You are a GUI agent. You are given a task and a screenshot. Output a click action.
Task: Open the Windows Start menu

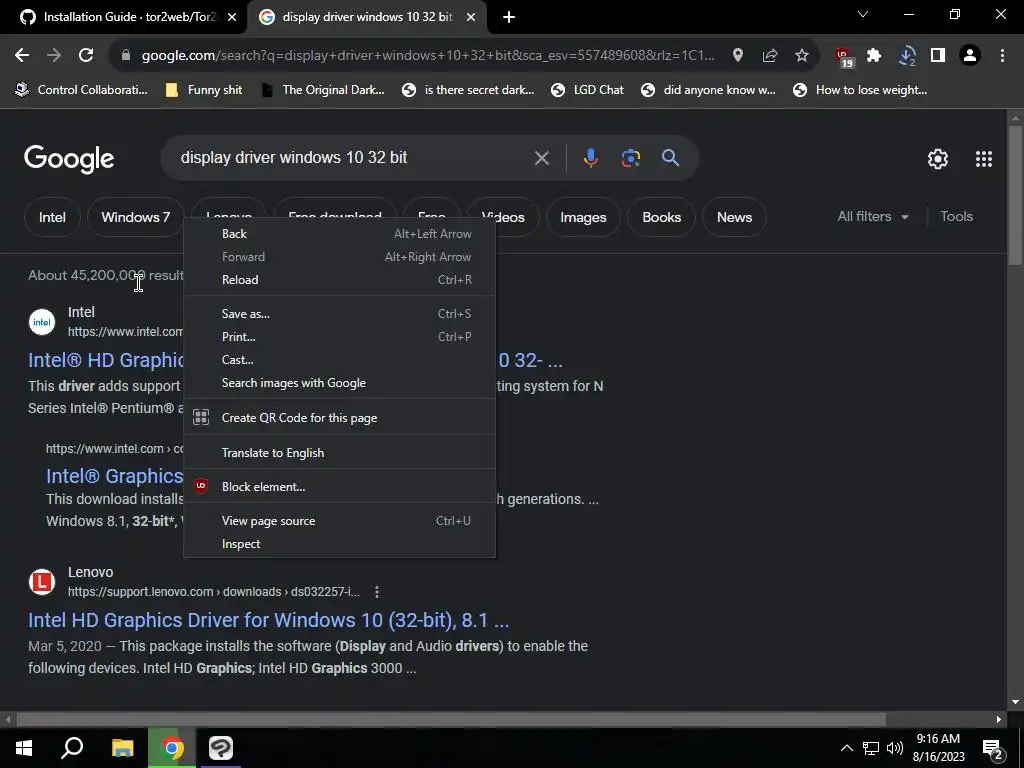(x=24, y=748)
